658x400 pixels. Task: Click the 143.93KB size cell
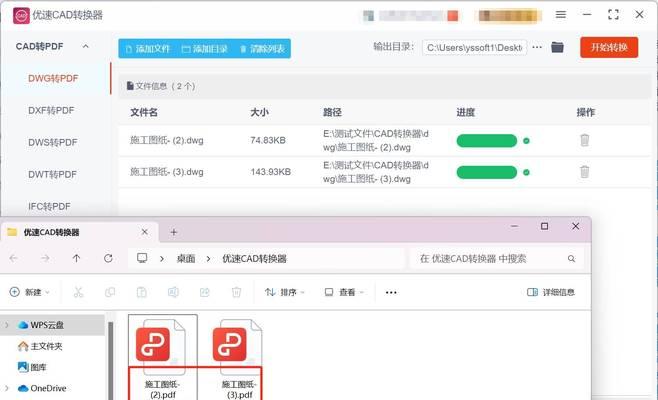click(x=271, y=172)
